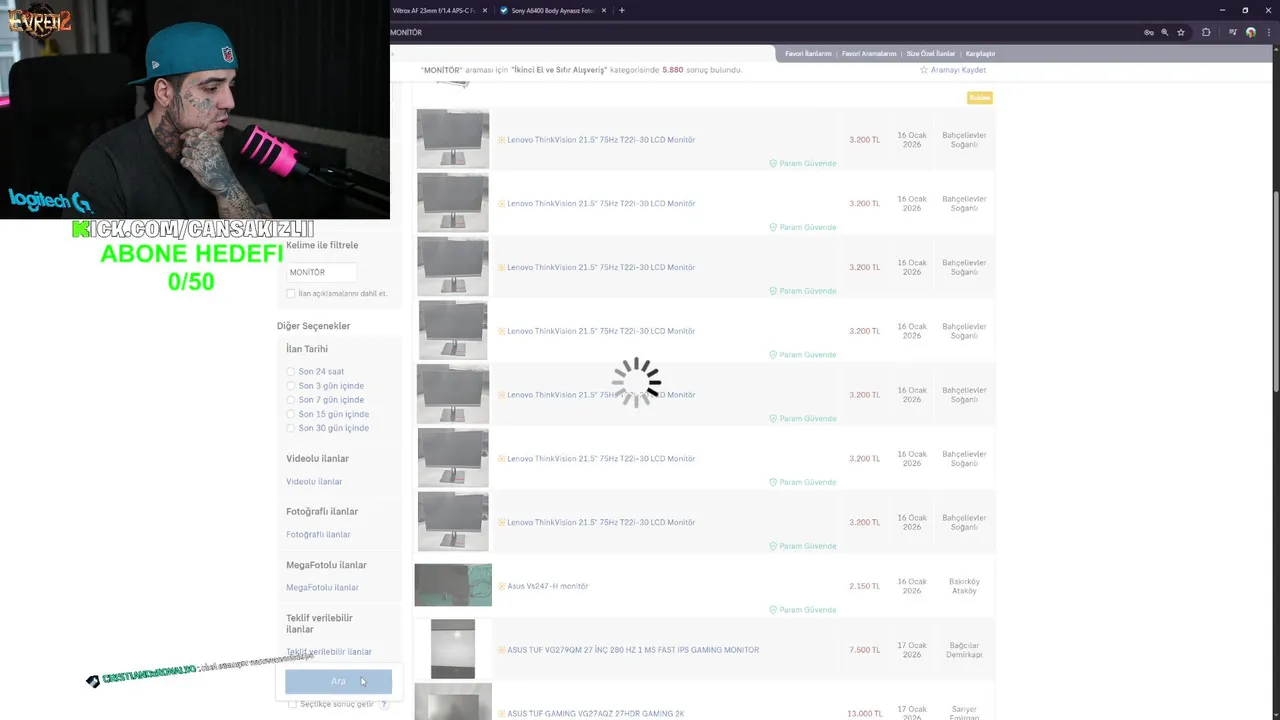Click the yellow icon before ASUS TUF VG279QM

pyautogui.click(x=502, y=650)
